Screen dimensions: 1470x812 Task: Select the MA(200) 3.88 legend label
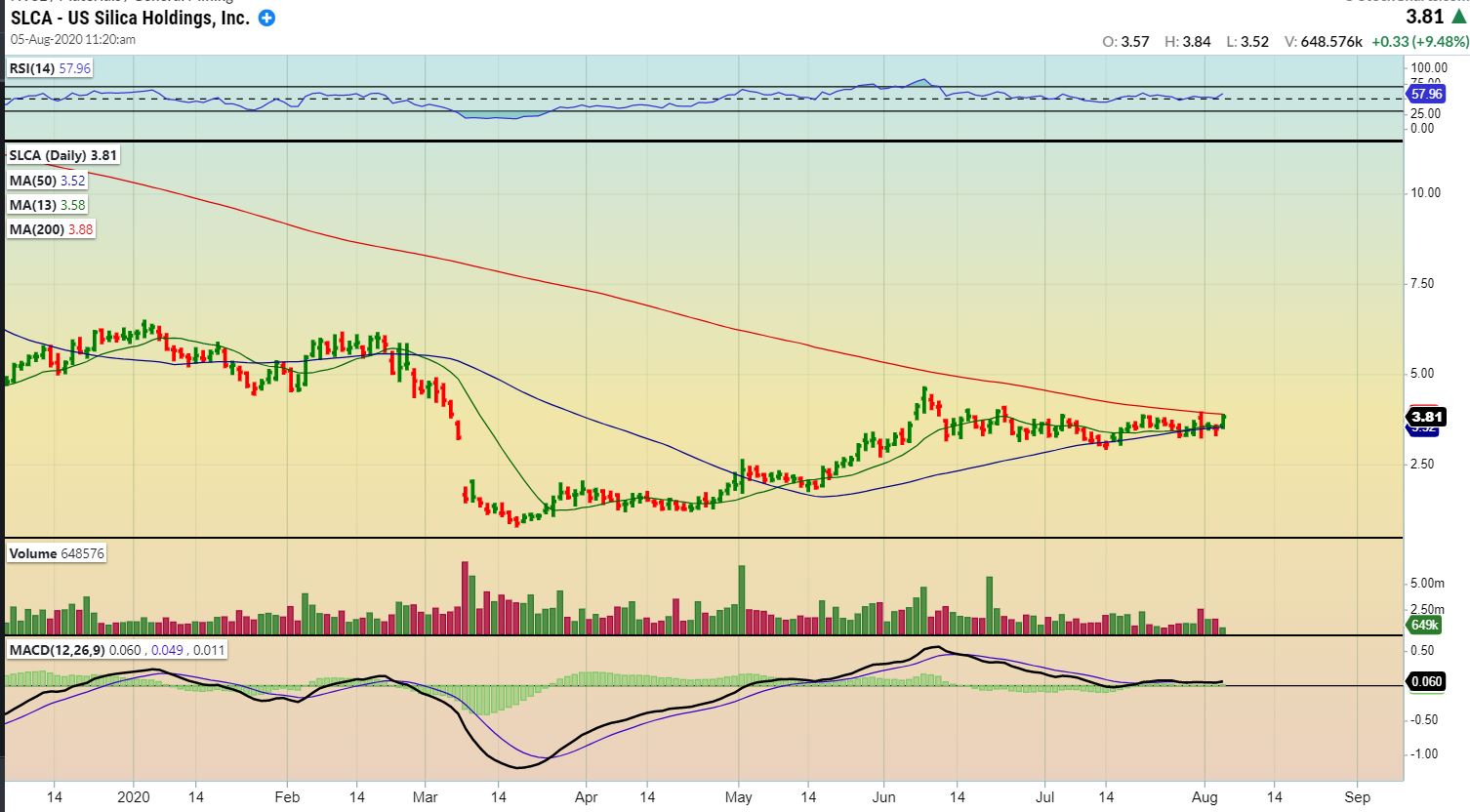[51, 229]
